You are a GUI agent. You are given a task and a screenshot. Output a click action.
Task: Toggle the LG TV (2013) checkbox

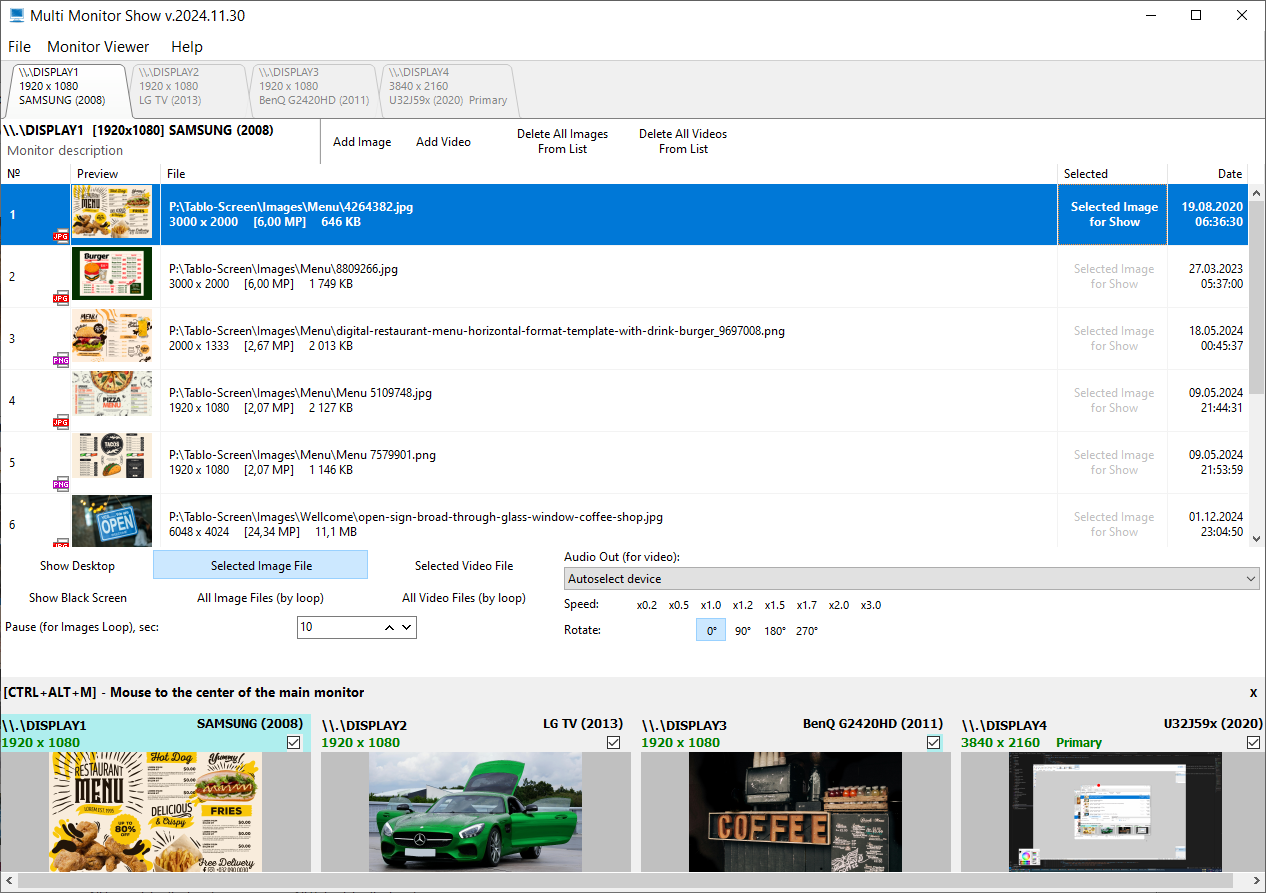click(x=613, y=742)
